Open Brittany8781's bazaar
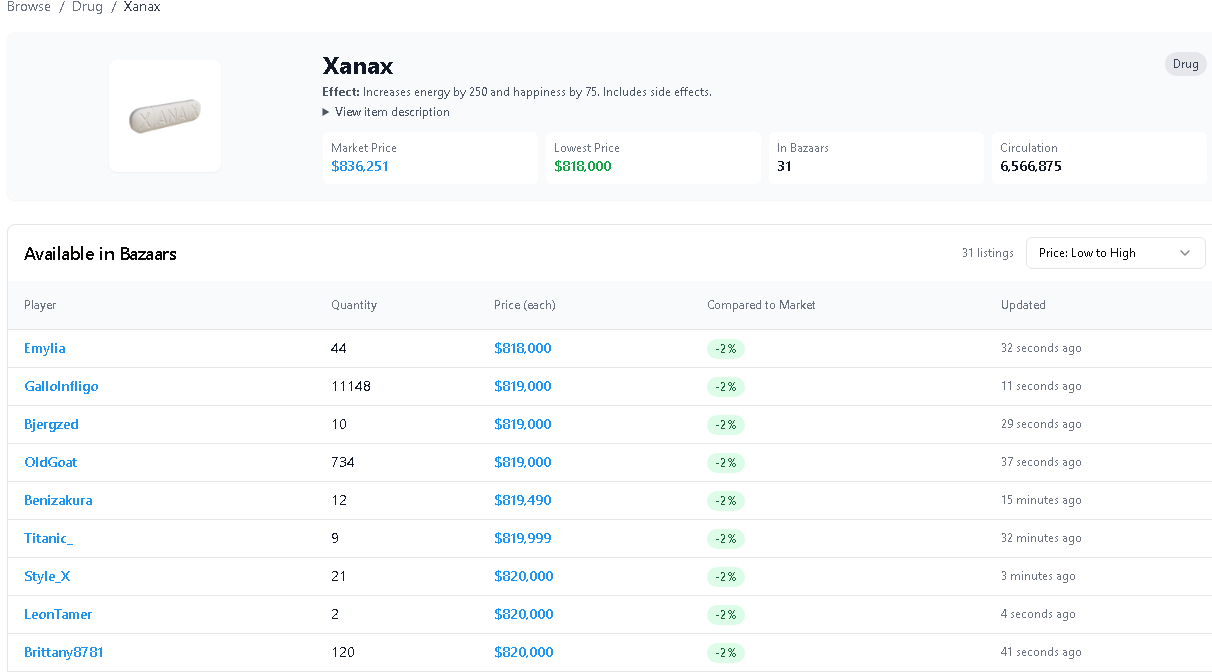The height and width of the screenshot is (672, 1212). (x=63, y=652)
